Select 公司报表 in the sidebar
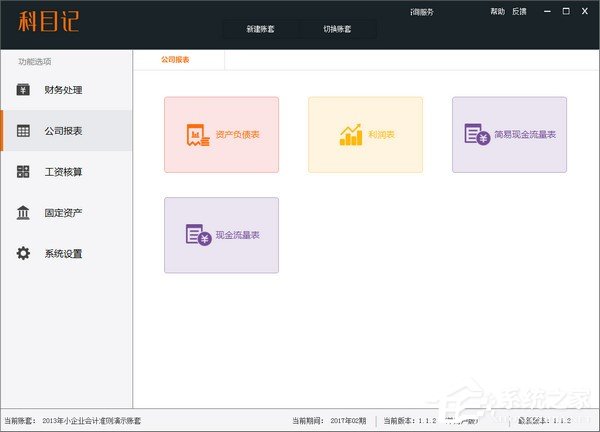Image resolution: width=600 pixels, height=432 pixels. [x=67, y=131]
